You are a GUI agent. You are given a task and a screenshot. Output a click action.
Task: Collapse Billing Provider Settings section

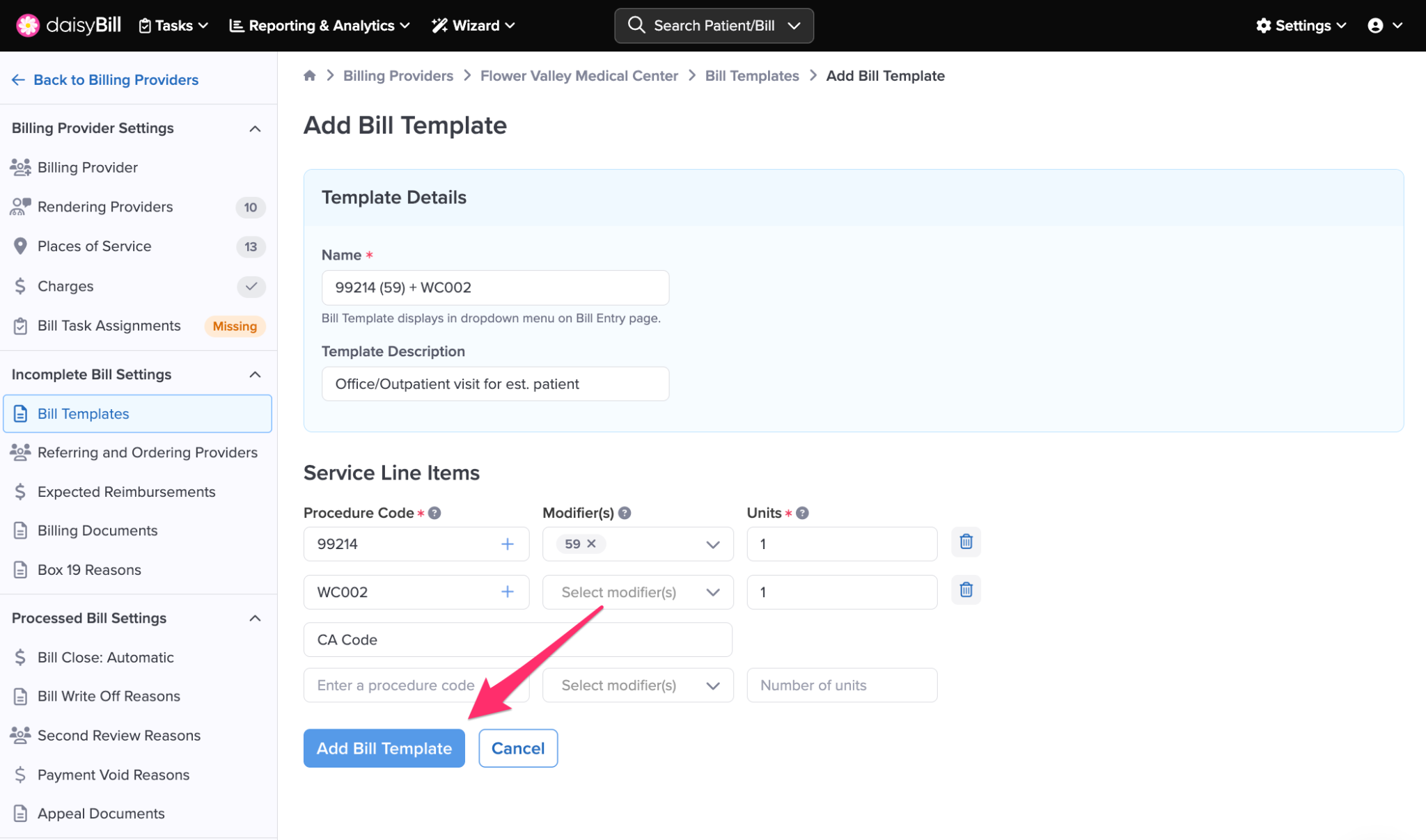[255, 129]
